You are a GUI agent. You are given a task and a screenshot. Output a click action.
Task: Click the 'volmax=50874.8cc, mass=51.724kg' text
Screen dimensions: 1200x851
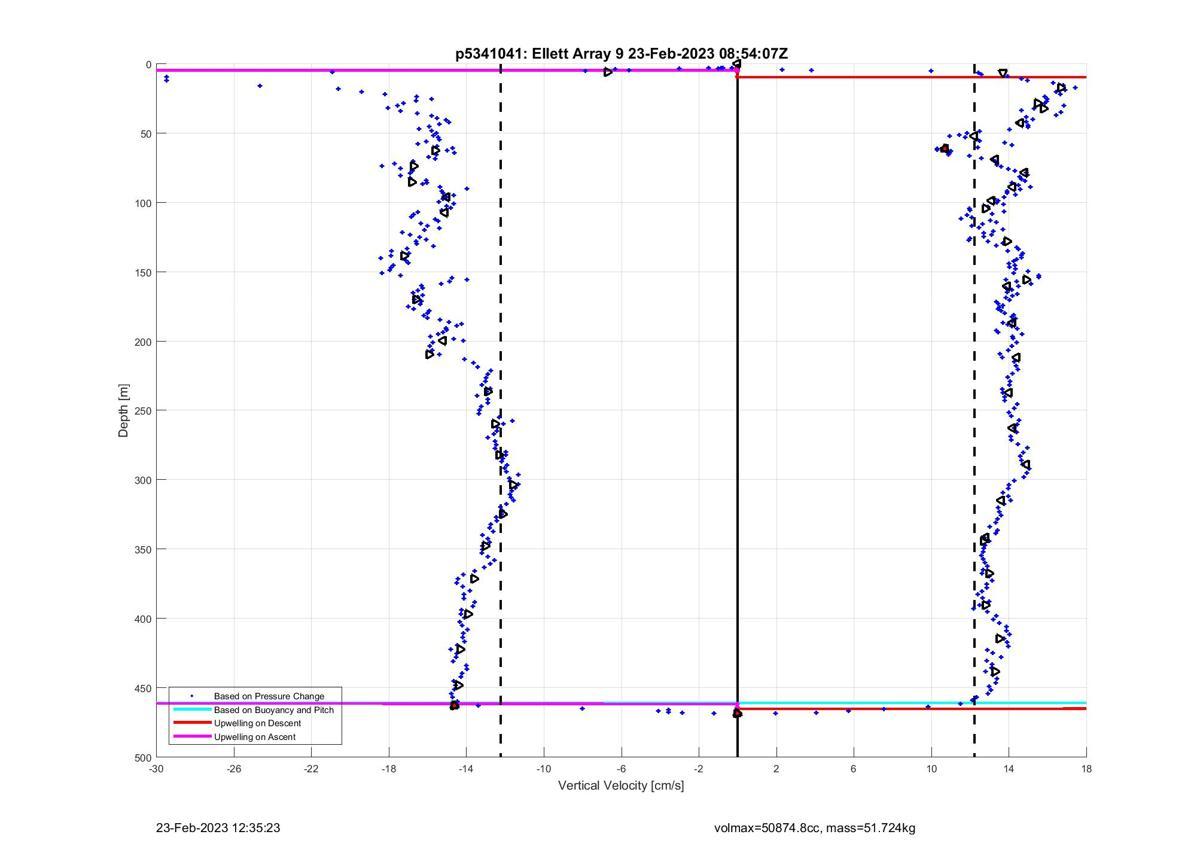pyautogui.click(x=815, y=828)
